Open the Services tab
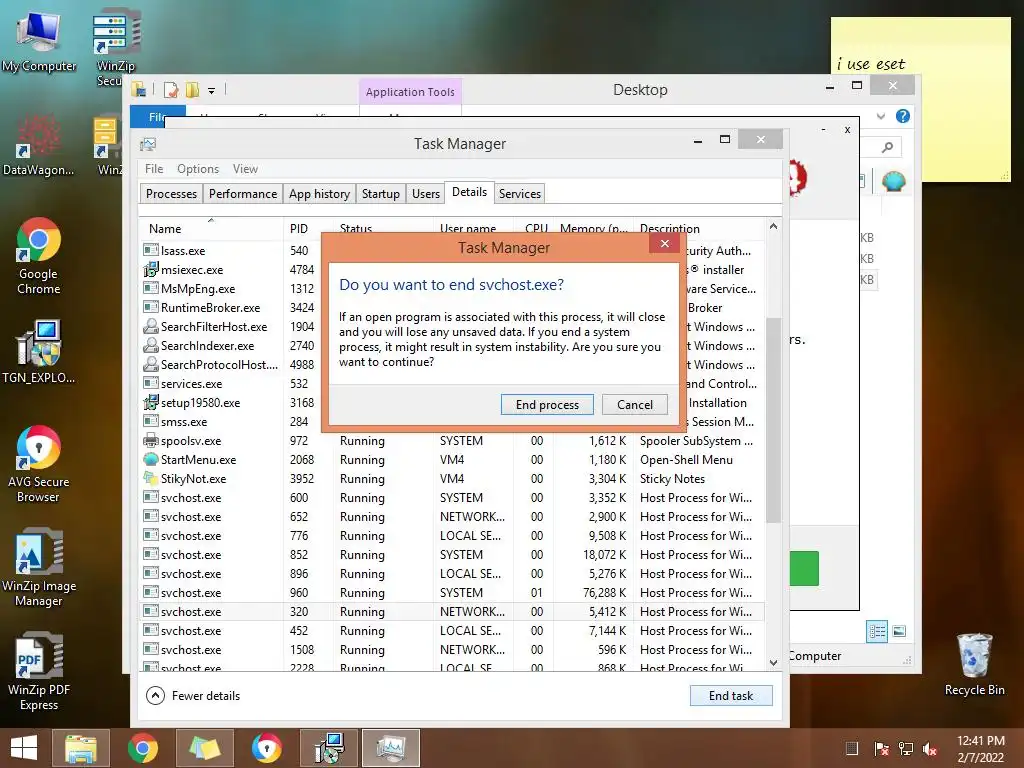This screenshot has width=1024, height=768. point(520,193)
